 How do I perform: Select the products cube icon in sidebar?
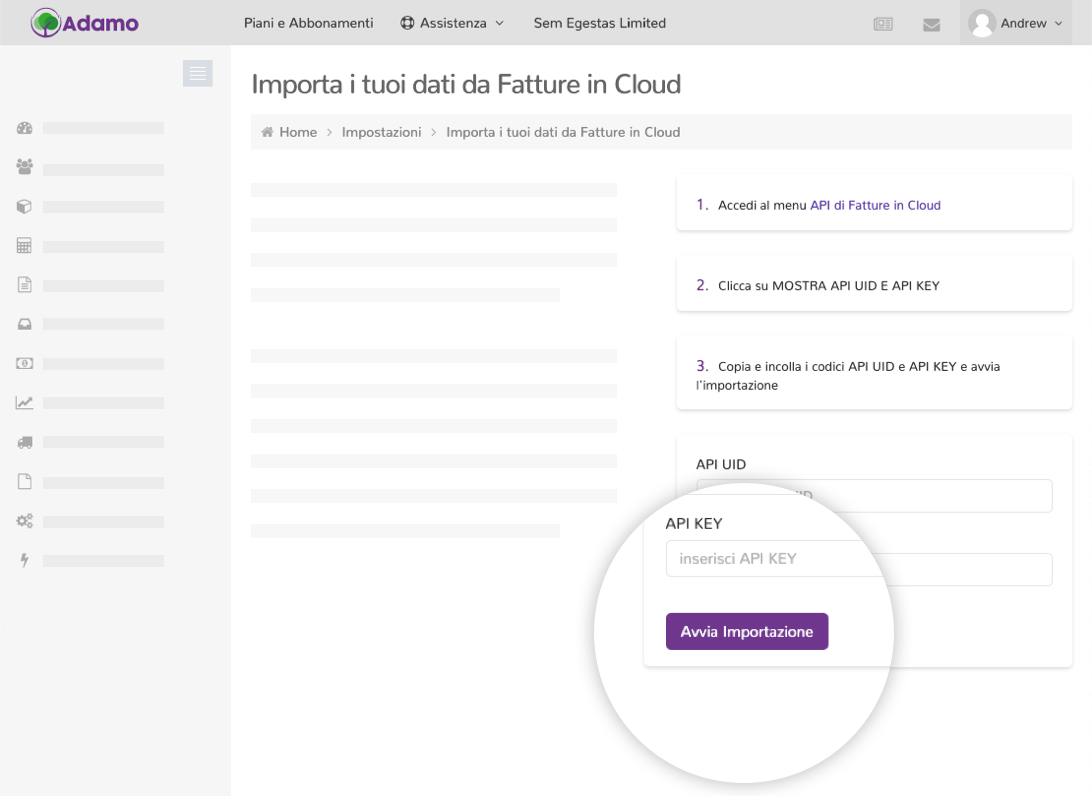click(24, 207)
